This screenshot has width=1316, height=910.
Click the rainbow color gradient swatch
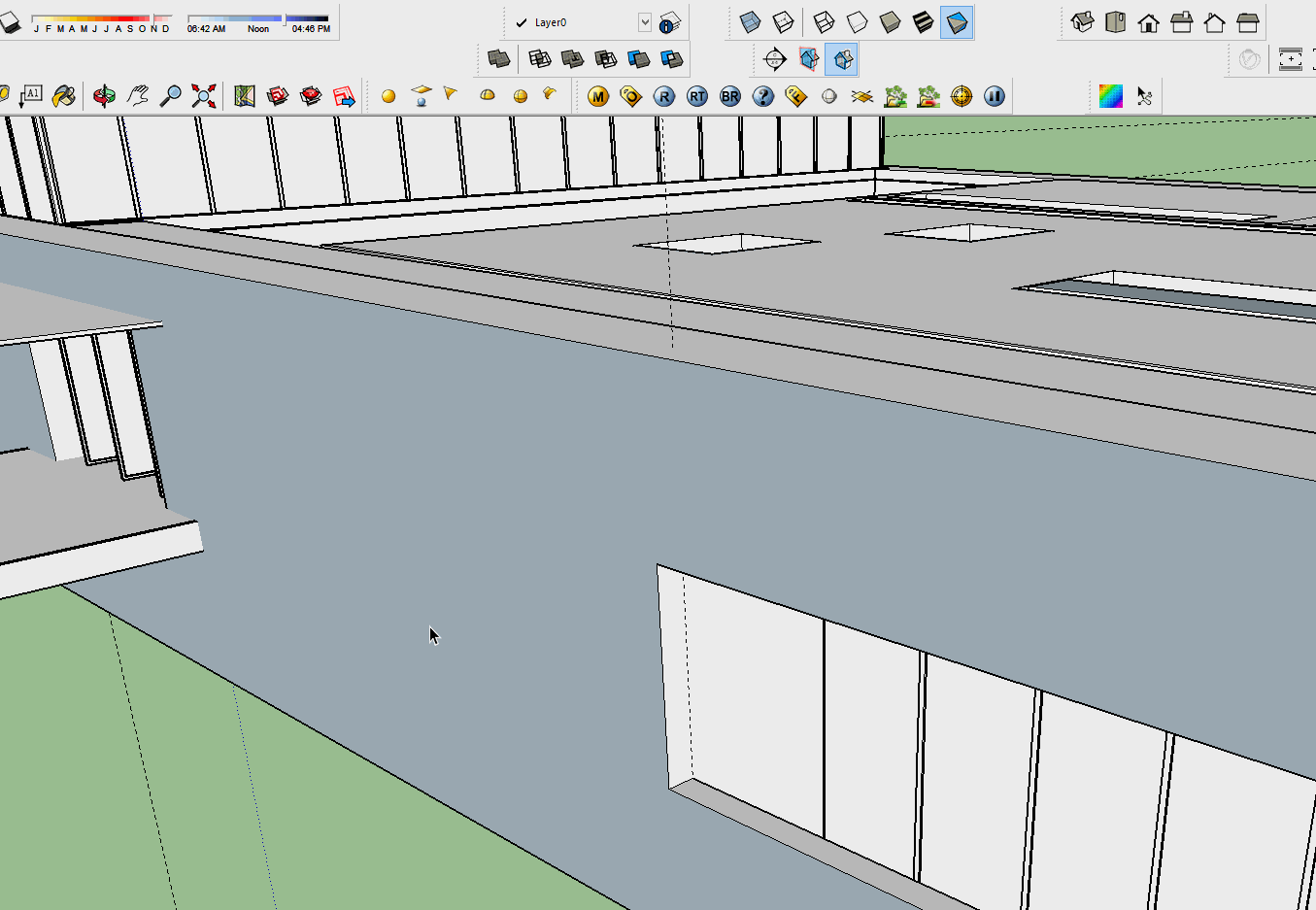point(1111,96)
